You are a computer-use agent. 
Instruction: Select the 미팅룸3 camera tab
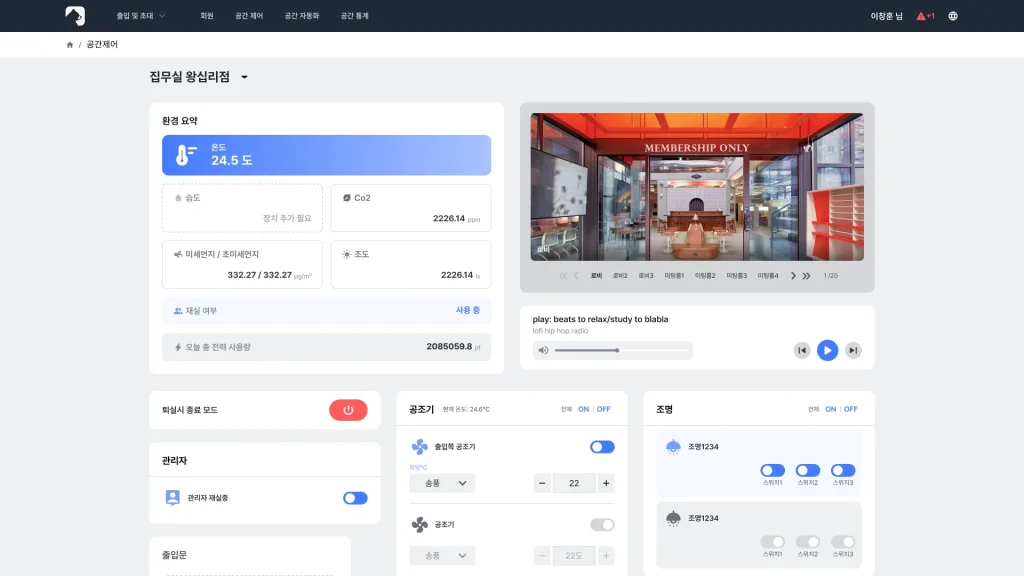coord(737,276)
